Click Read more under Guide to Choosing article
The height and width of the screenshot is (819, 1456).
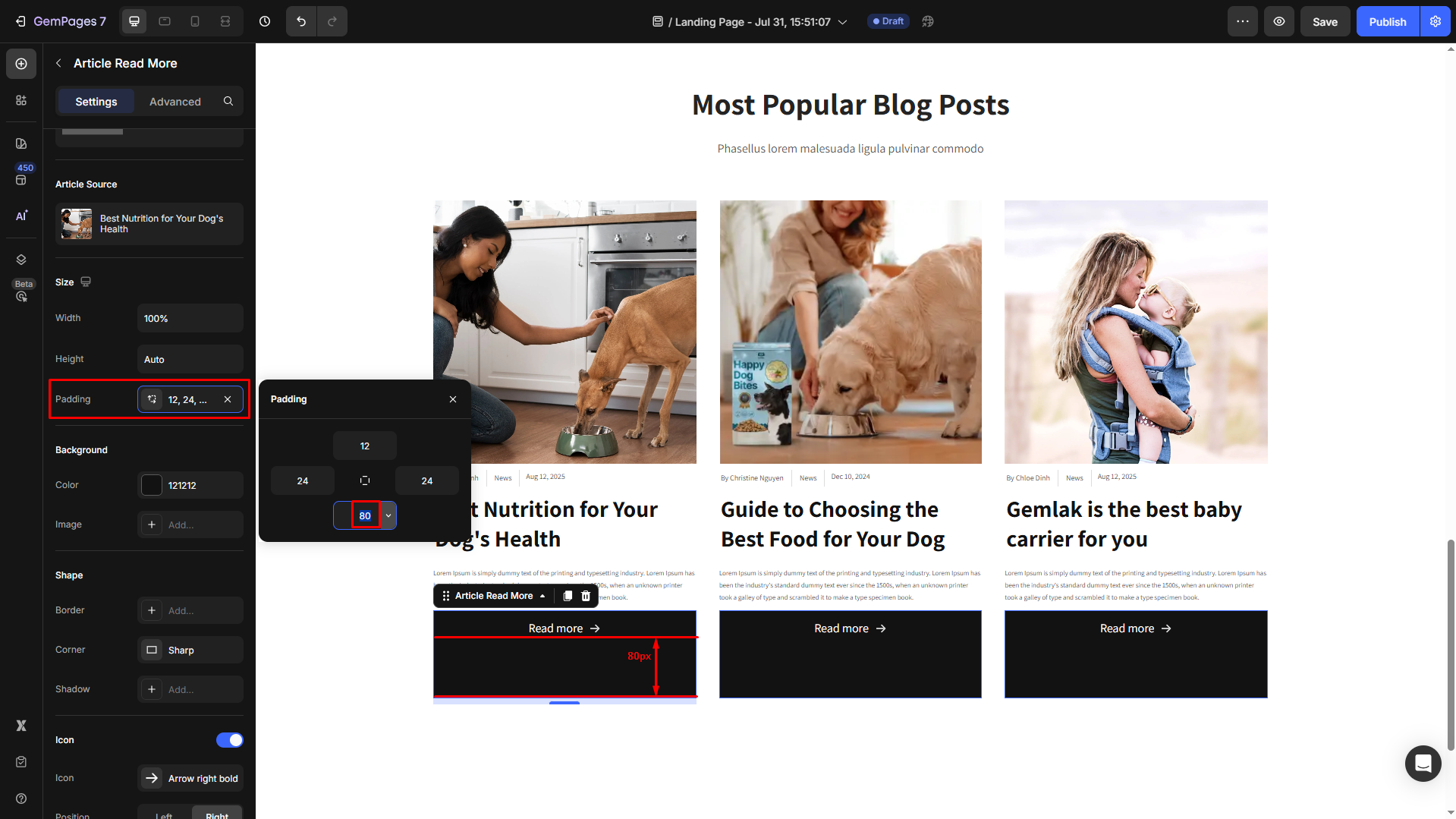coord(850,628)
